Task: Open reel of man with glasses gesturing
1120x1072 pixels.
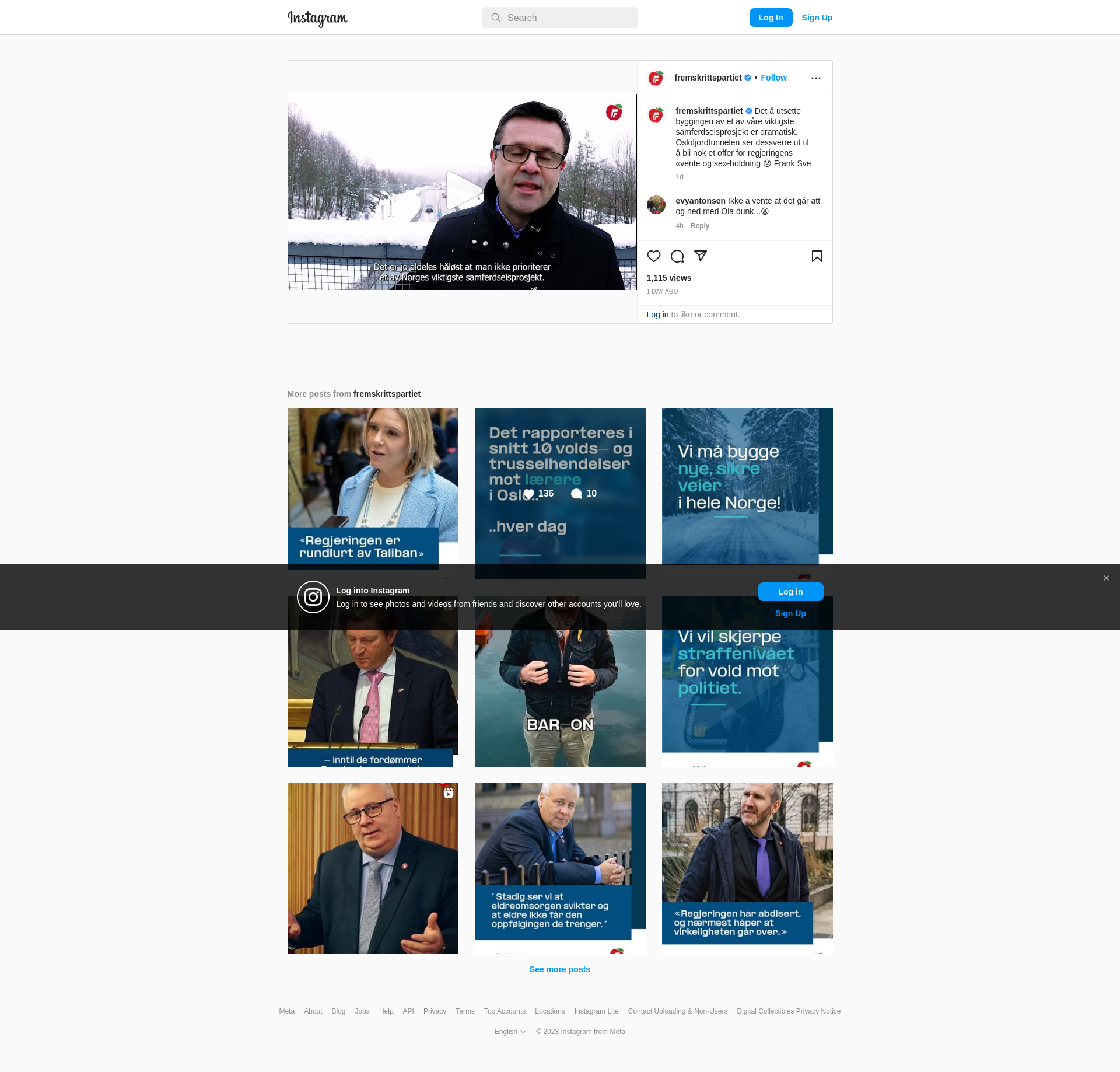Action: (x=373, y=868)
